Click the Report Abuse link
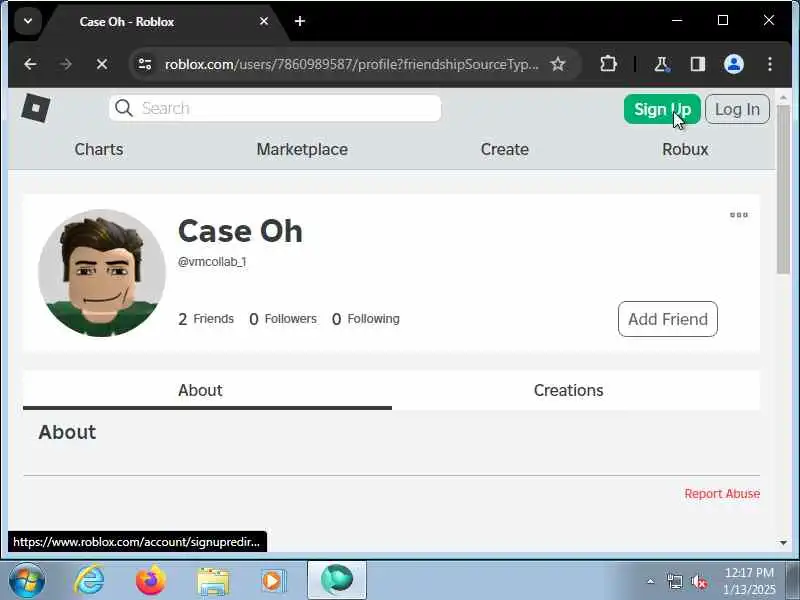This screenshot has width=800, height=600. (x=722, y=493)
